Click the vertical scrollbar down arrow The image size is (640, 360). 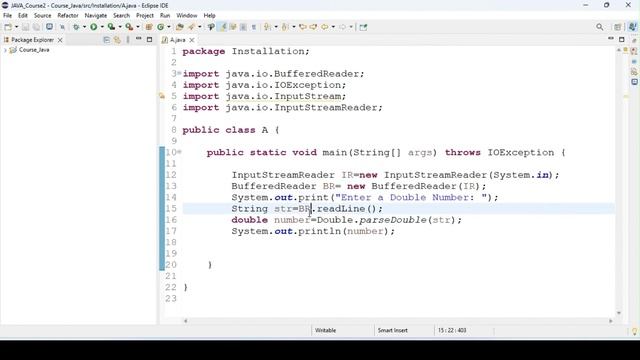coord(619,313)
